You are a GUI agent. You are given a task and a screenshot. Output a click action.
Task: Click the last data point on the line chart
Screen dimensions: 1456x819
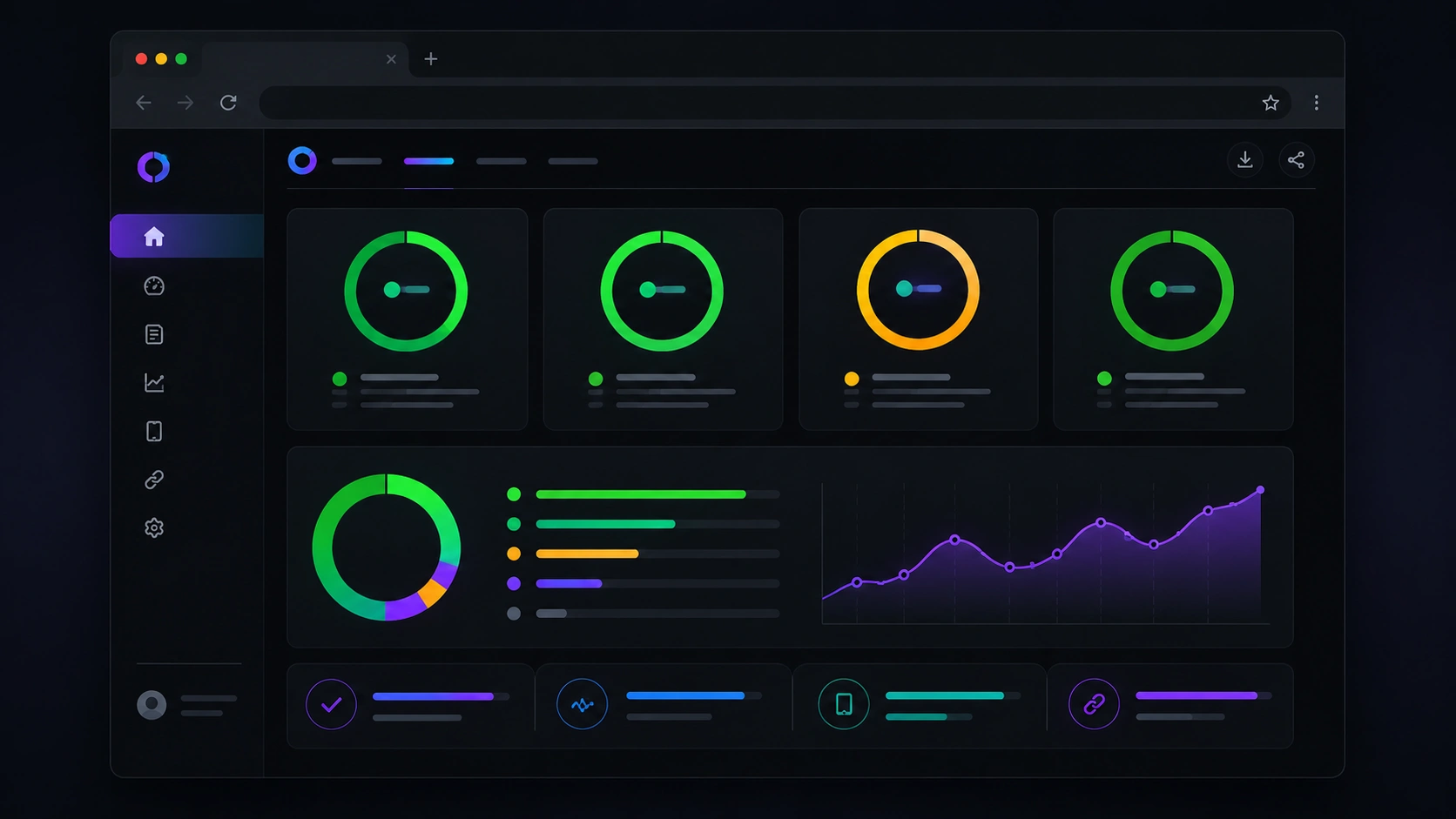pos(1260,490)
